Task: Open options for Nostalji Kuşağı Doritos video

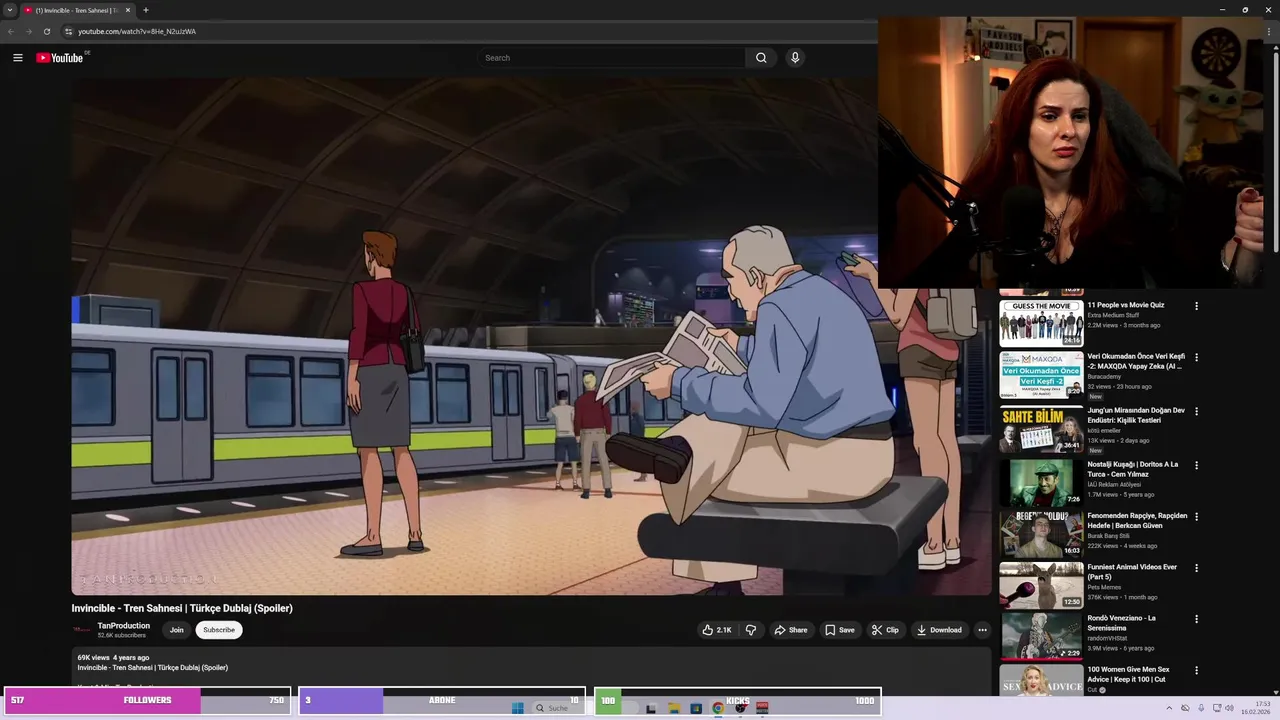Action: tap(1196, 465)
